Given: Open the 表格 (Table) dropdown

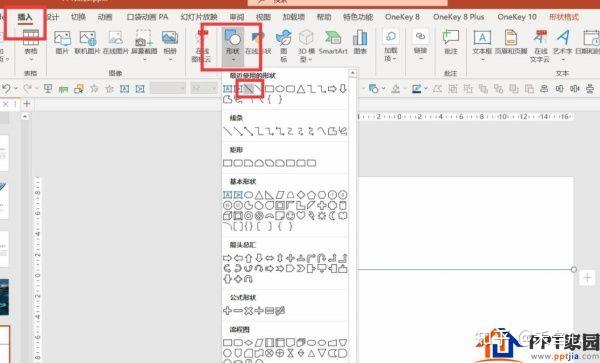Looking at the screenshot, I should click(31, 46).
